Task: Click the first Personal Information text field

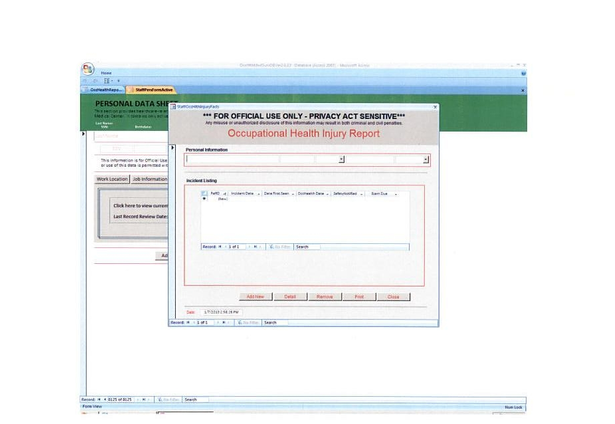Action: [232, 159]
